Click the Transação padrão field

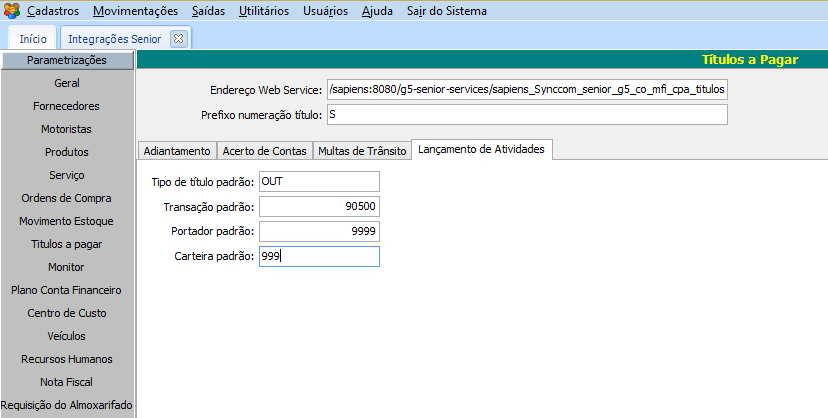pyautogui.click(x=319, y=206)
